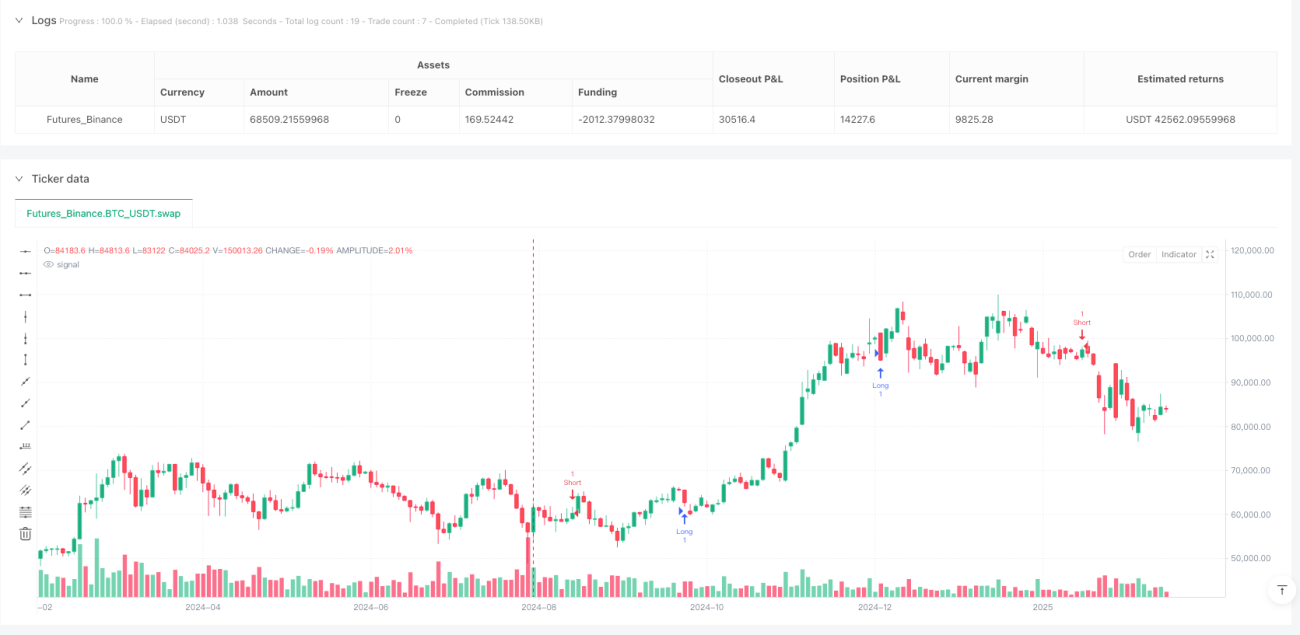Select the horizontal segment drawing tool
1300x635 pixels.
pos(26,294)
